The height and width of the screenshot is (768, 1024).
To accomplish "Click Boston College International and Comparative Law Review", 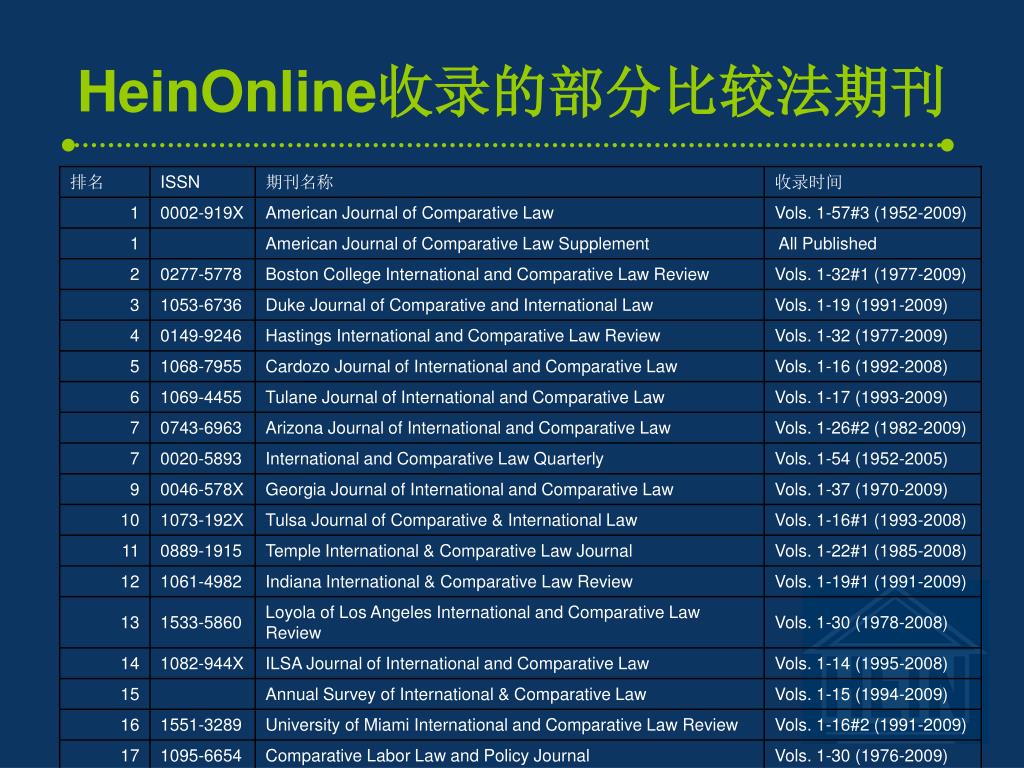I will click(487, 274).
